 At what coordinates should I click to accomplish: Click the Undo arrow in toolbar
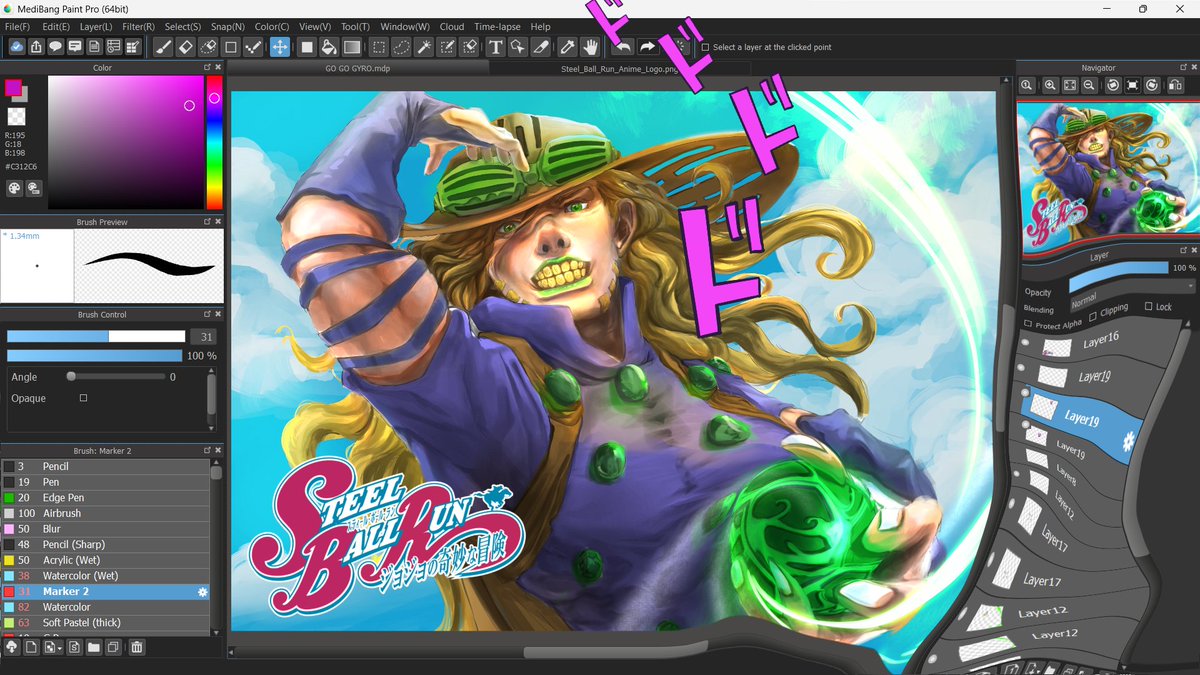[623, 47]
